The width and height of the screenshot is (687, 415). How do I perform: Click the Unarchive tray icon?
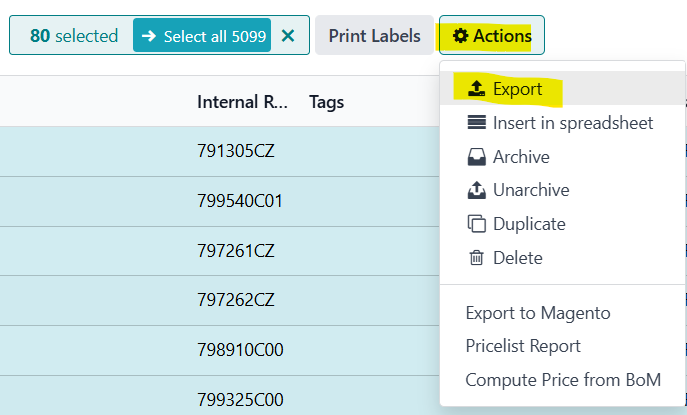[x=477, y=190]
